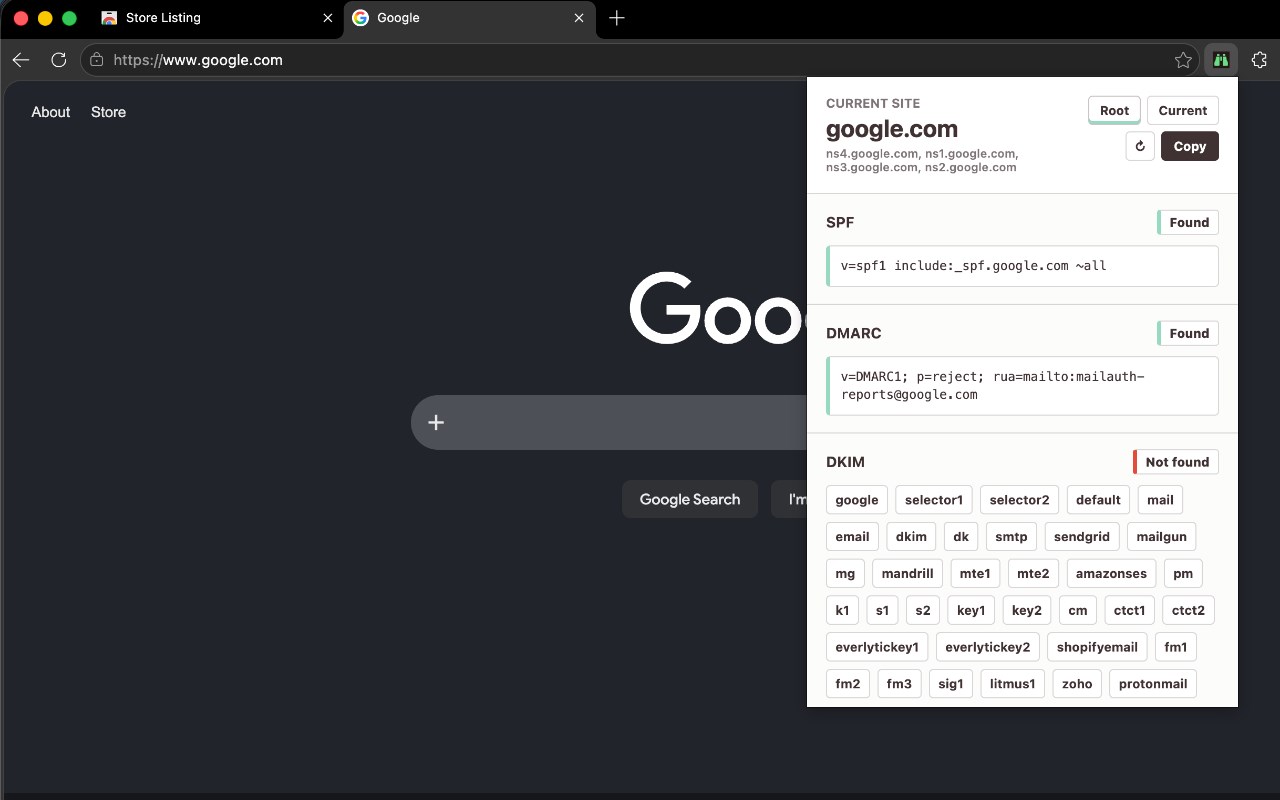Click the ctct1 selector chip

tap(1130, 610)
